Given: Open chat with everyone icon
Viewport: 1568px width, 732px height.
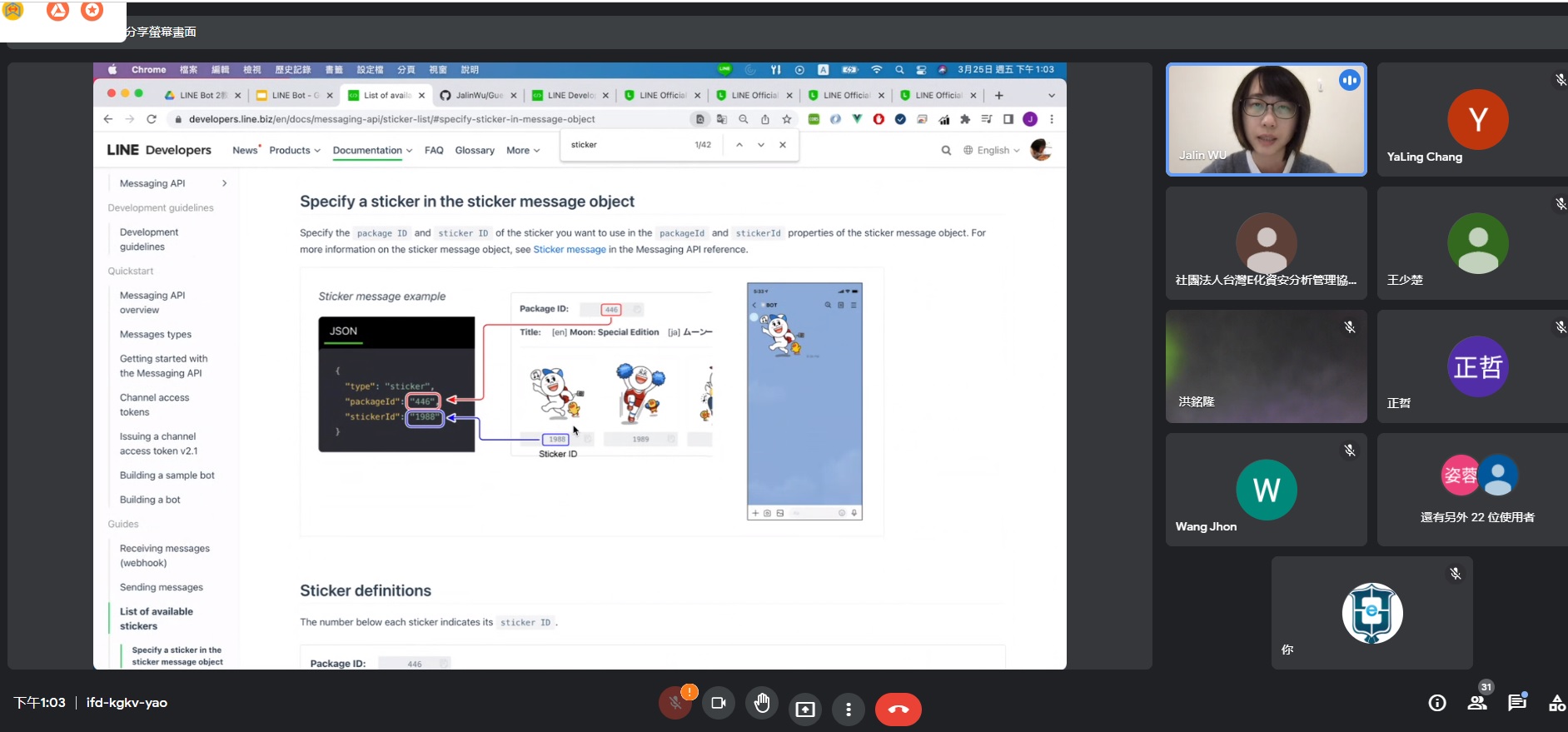Looking at the screenshot, I should (1517, 703).
